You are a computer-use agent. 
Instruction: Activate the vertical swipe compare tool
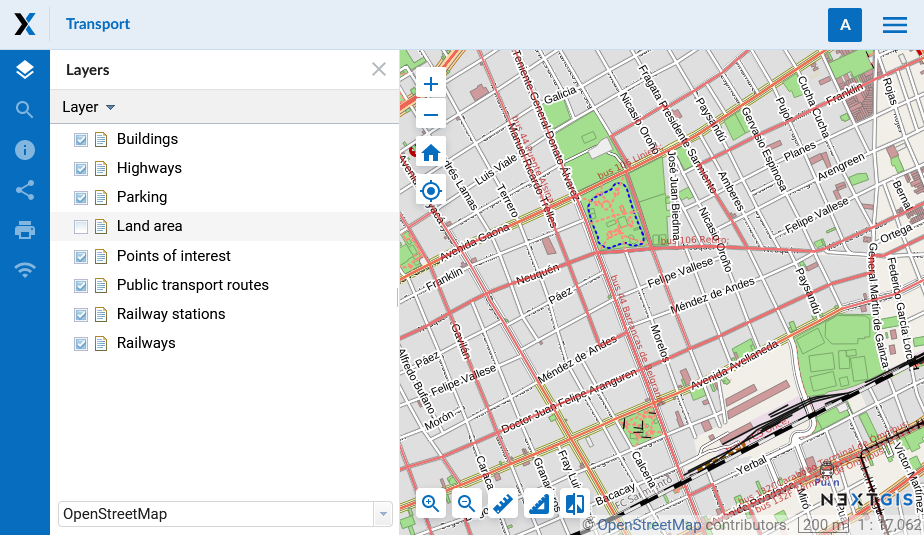pos(575,504)
